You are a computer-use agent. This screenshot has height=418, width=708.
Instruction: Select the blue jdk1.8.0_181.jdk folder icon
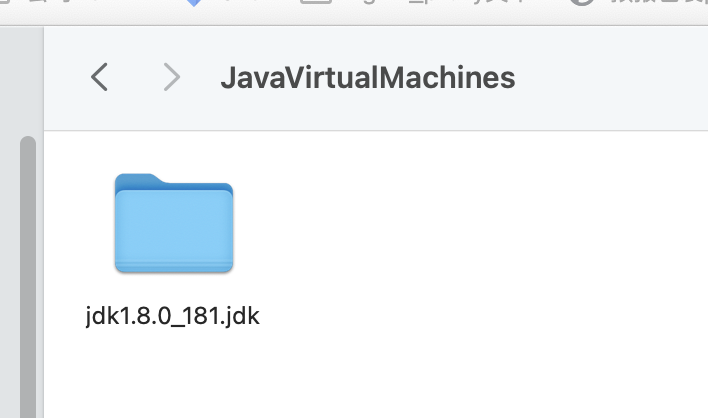click(x=174, y=223)
